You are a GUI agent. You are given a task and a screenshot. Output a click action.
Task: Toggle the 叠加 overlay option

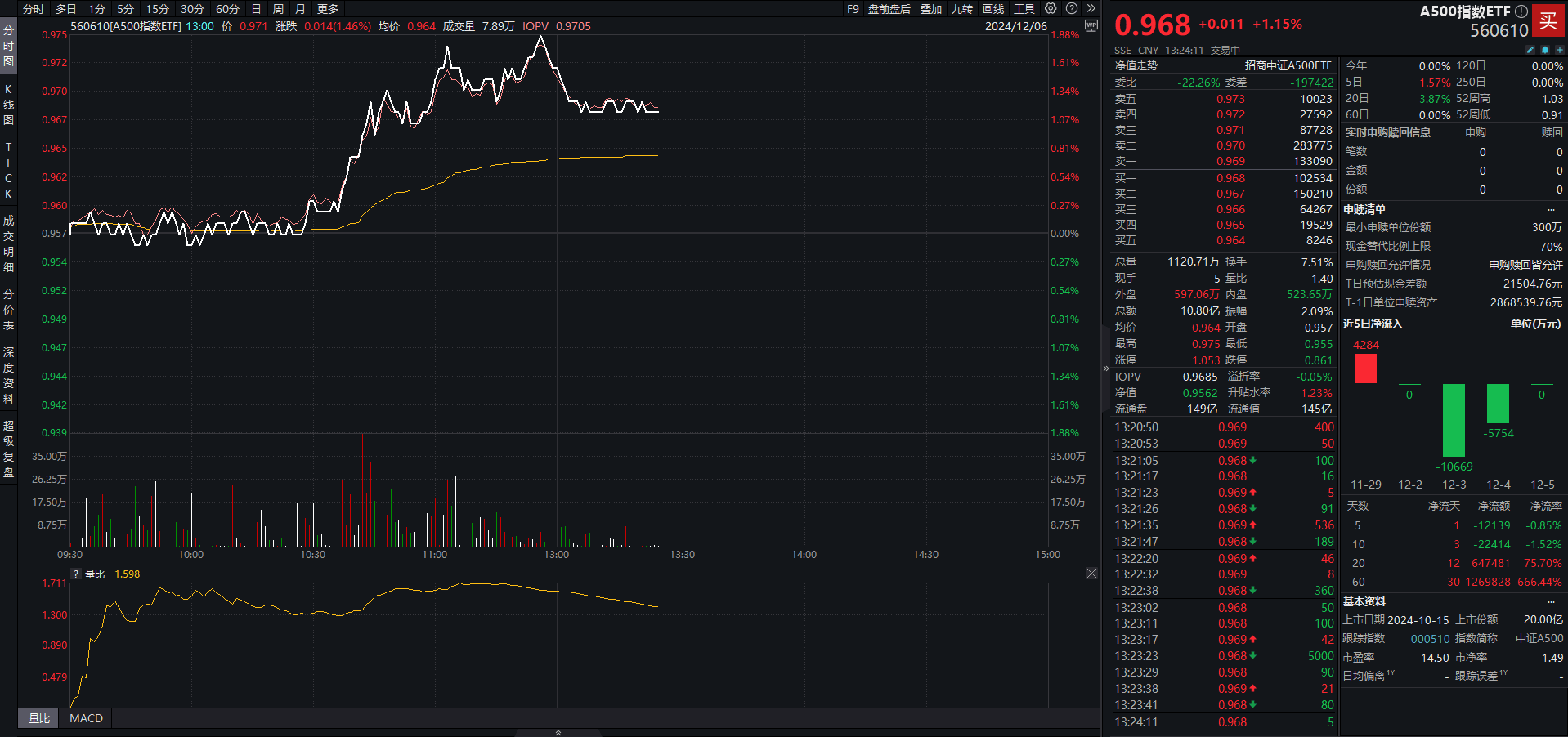point(930,9)
